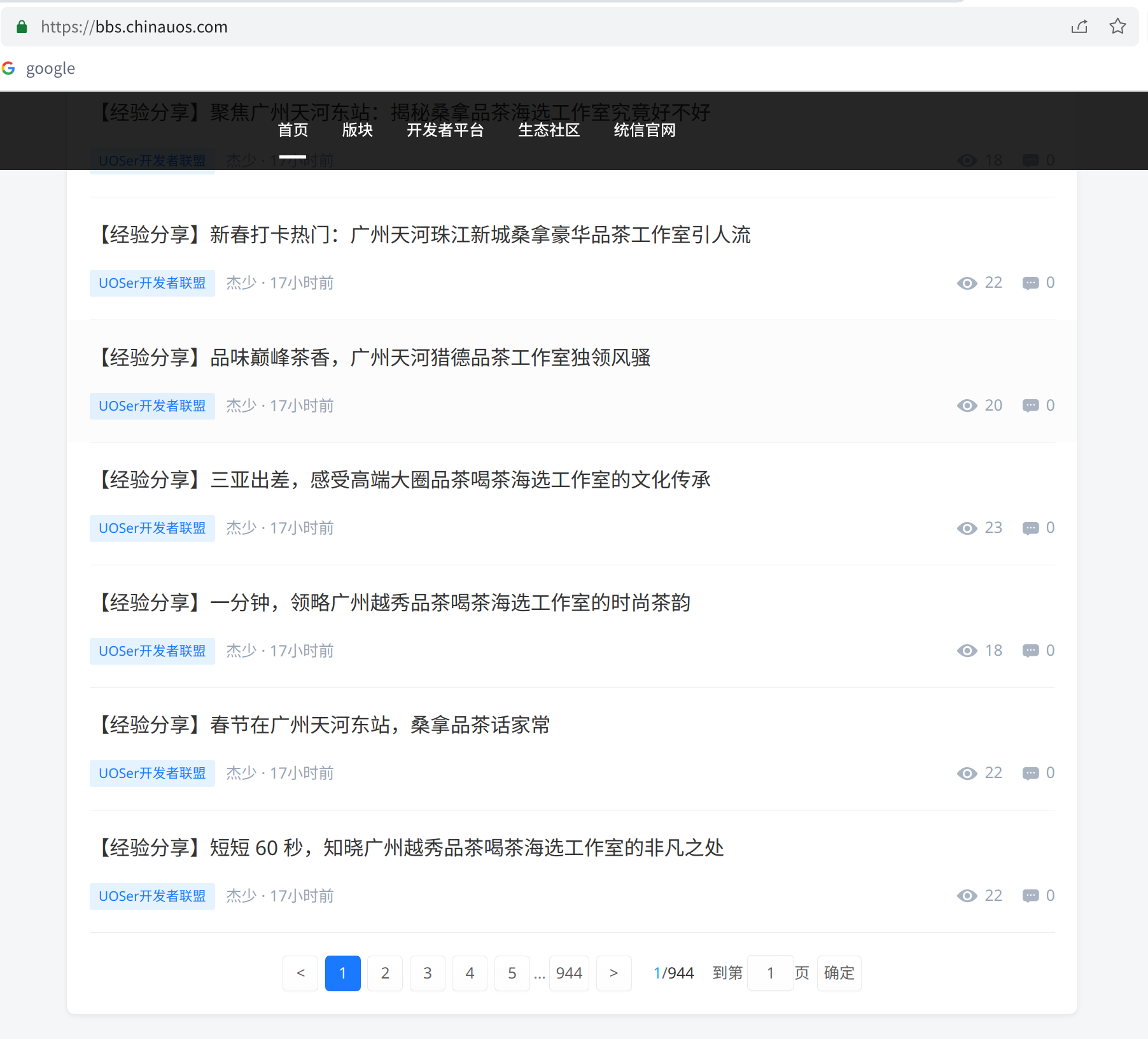This screenshot has height=1039, width=1148.
Task: Jump to last page 944
Action: coord(569,973)
